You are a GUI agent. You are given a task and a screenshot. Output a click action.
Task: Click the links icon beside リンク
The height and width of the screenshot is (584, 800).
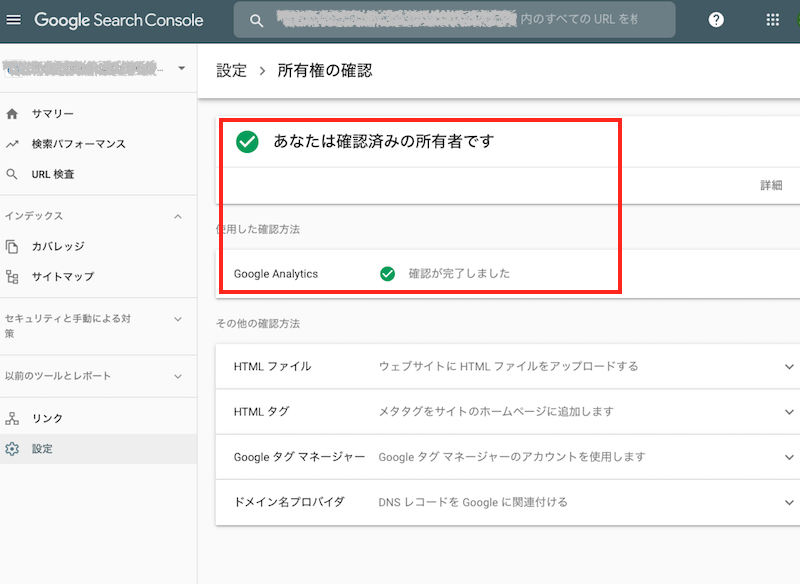point(12,418)
